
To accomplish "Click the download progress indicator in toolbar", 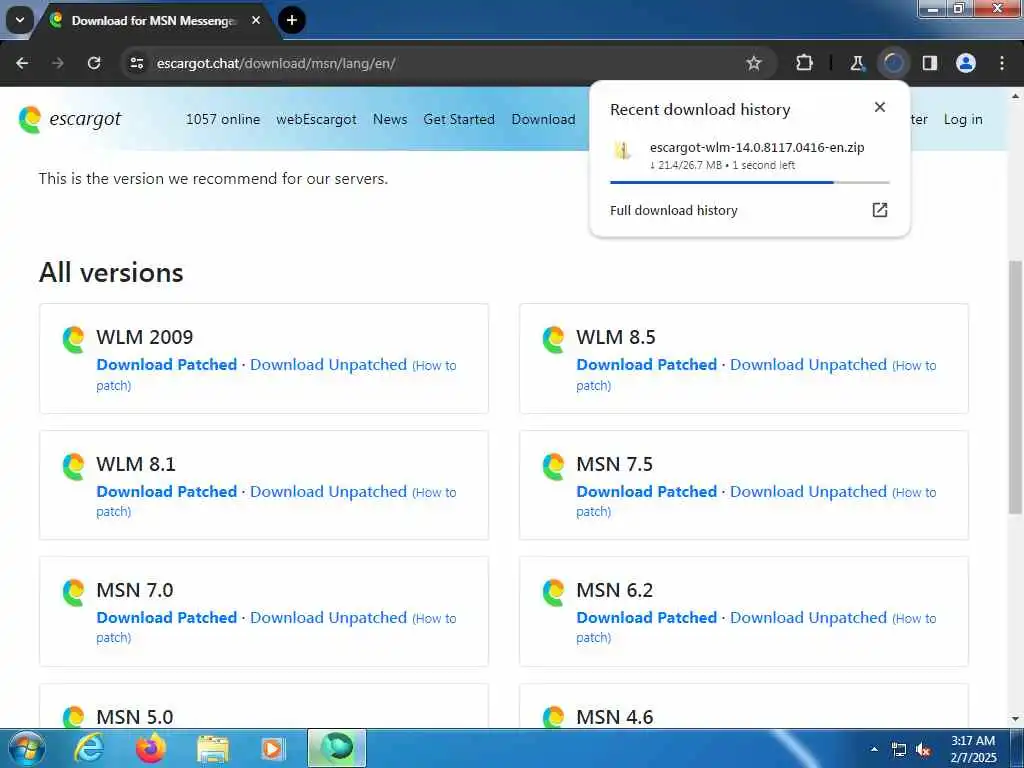I will (893, 63).
